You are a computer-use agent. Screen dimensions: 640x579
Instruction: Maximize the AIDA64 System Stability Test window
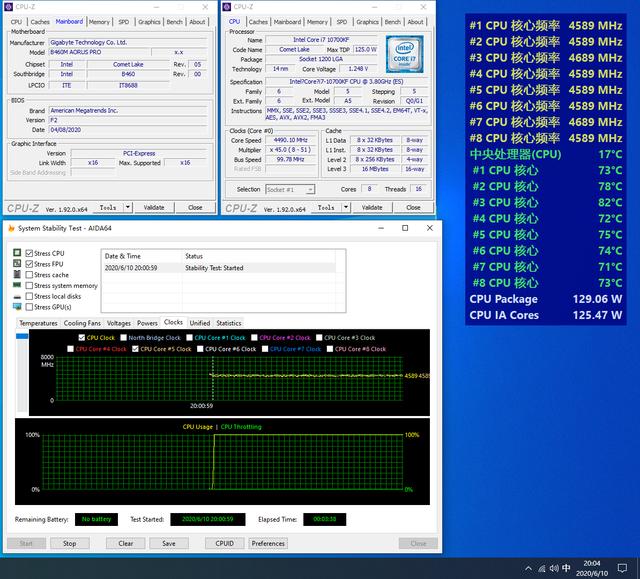tap(405, 228)
